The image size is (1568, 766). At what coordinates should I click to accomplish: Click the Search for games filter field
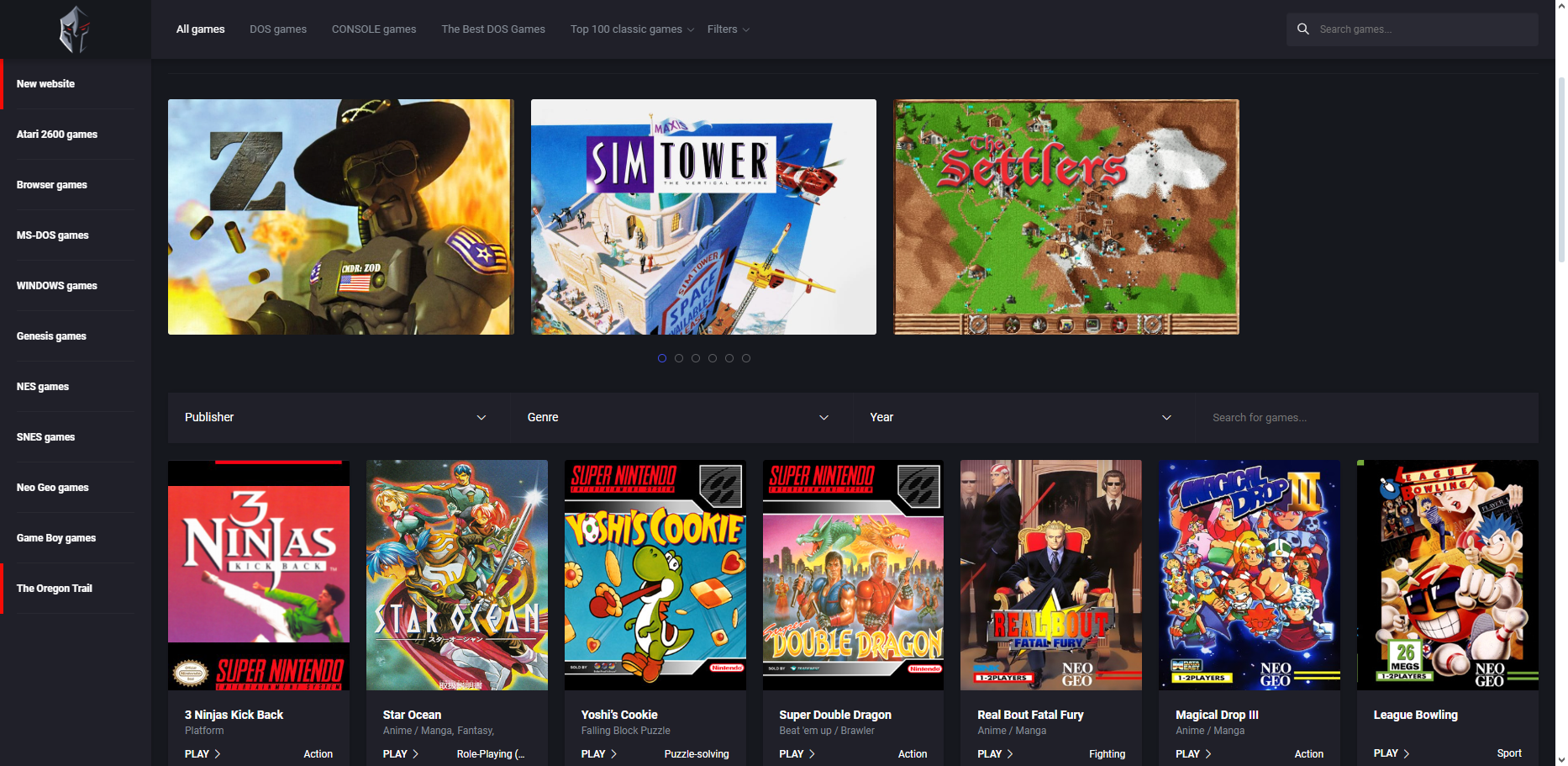1366,417
